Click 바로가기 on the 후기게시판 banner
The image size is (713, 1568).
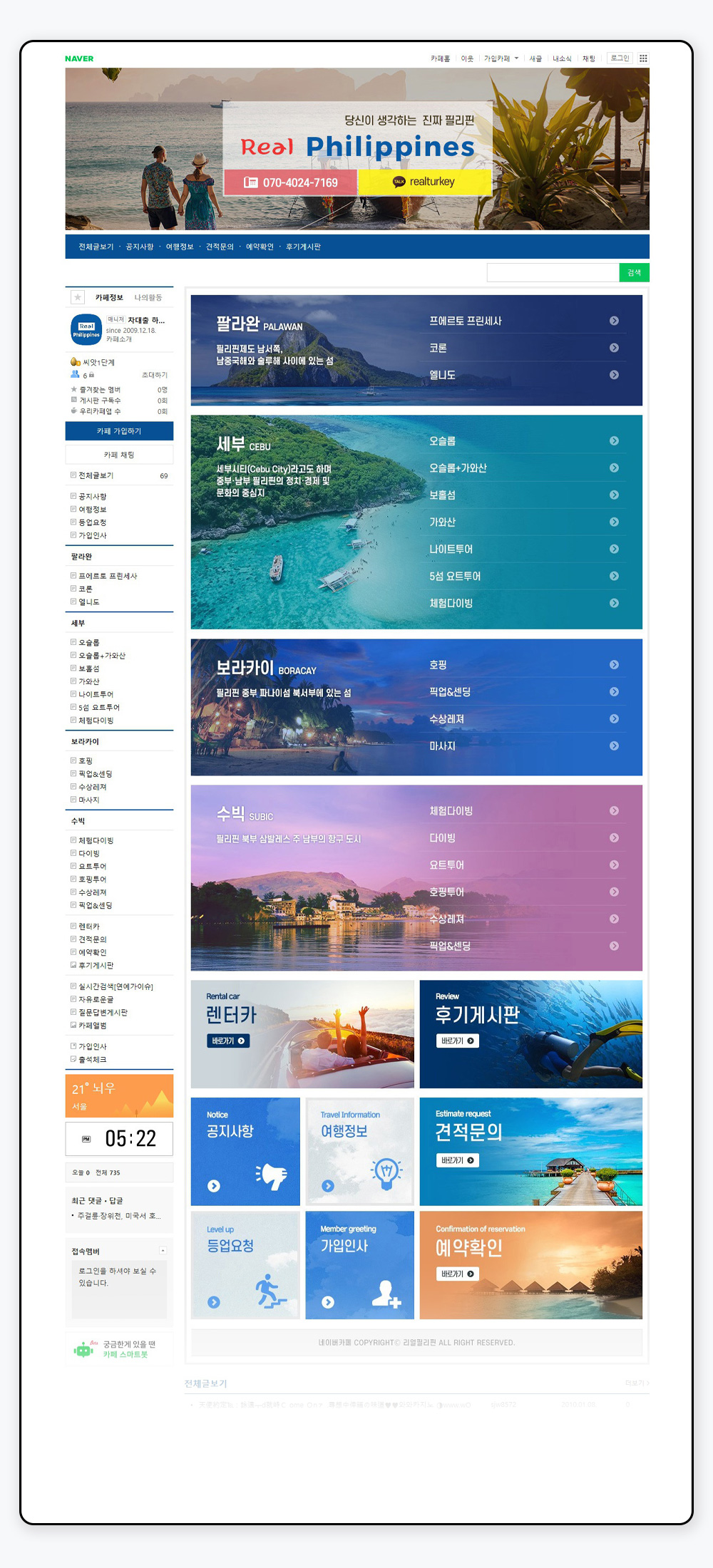[457, 1041]
